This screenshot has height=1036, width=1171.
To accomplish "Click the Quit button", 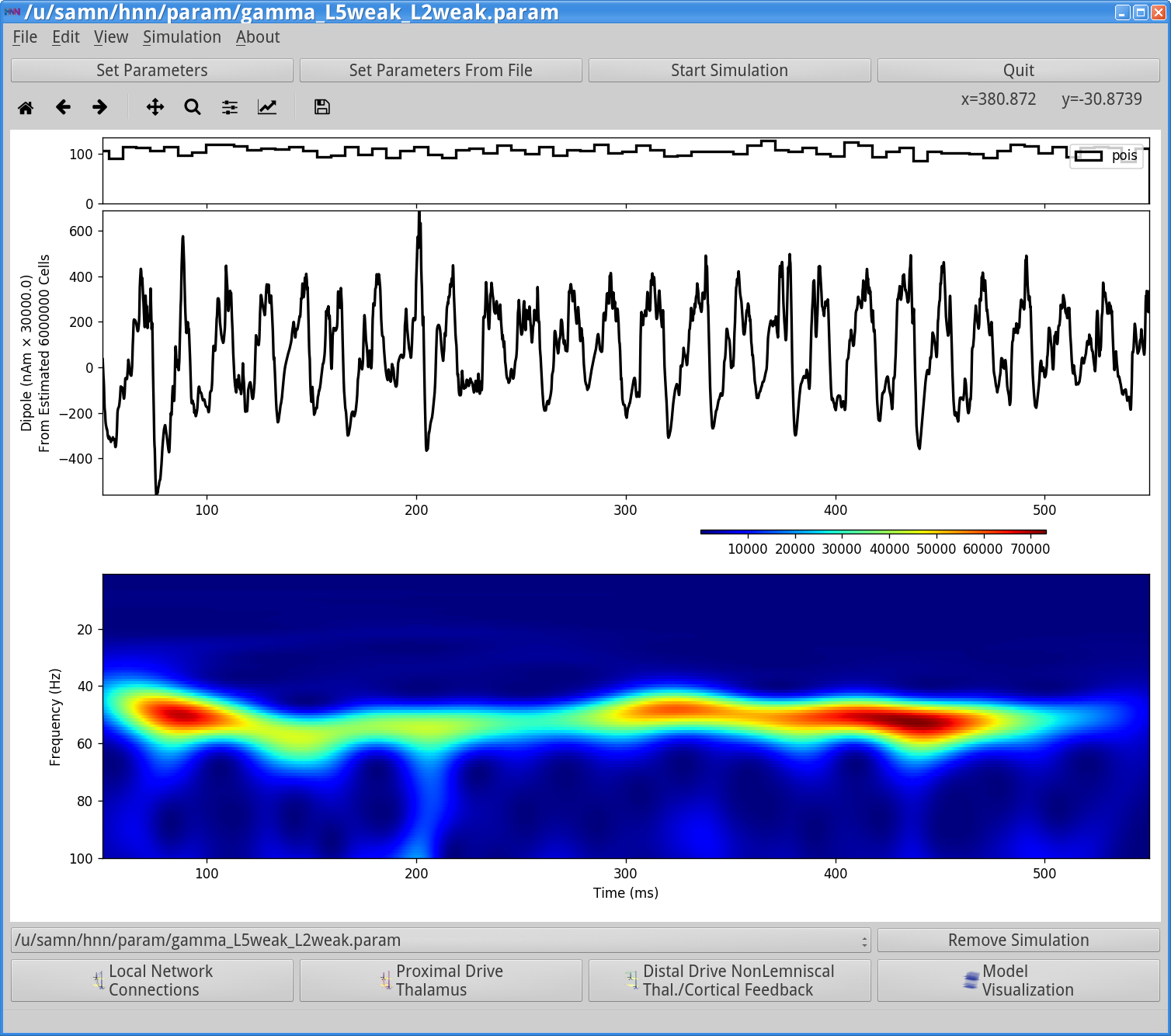I will pos(1019,70).
